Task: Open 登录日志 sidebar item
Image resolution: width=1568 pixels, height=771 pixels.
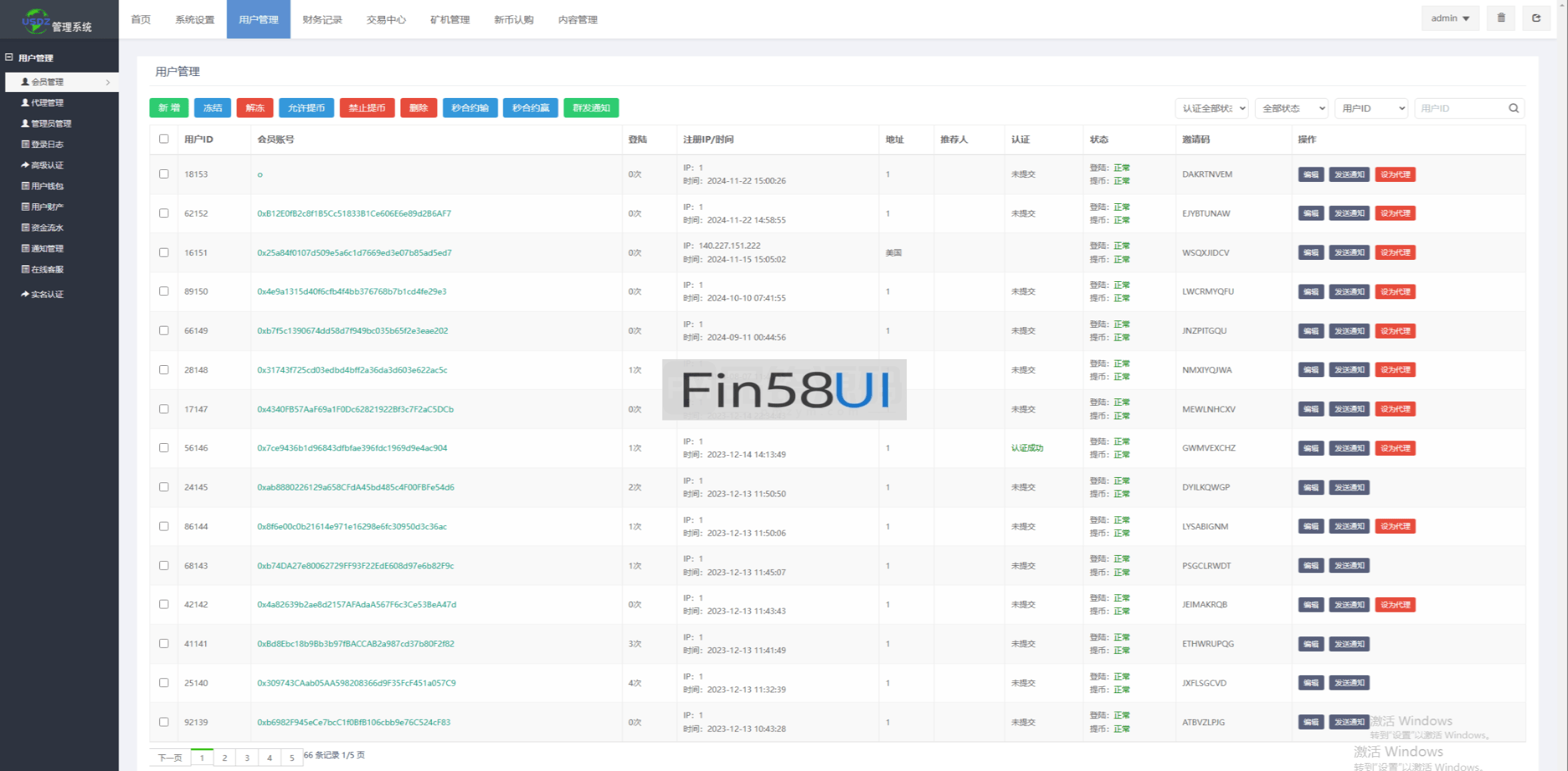Action: pos(47,144)
